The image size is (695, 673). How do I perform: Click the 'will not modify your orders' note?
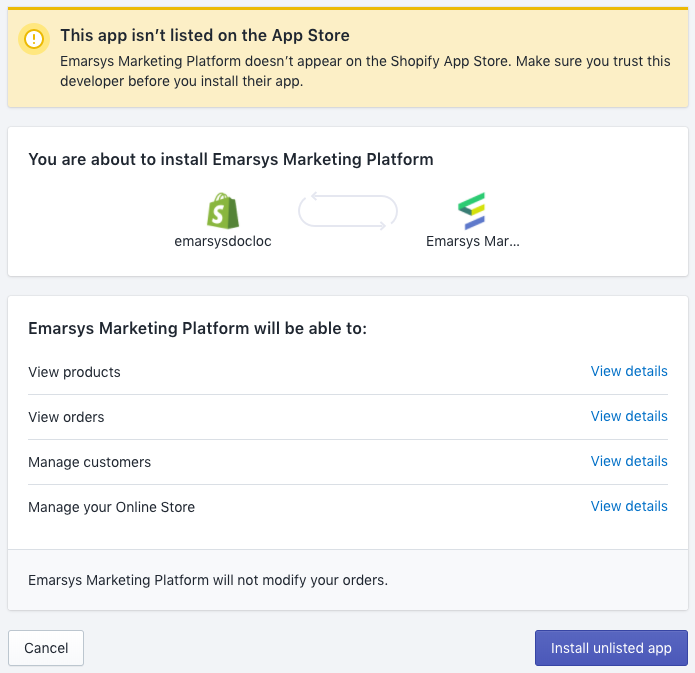(x=208, y=580)
